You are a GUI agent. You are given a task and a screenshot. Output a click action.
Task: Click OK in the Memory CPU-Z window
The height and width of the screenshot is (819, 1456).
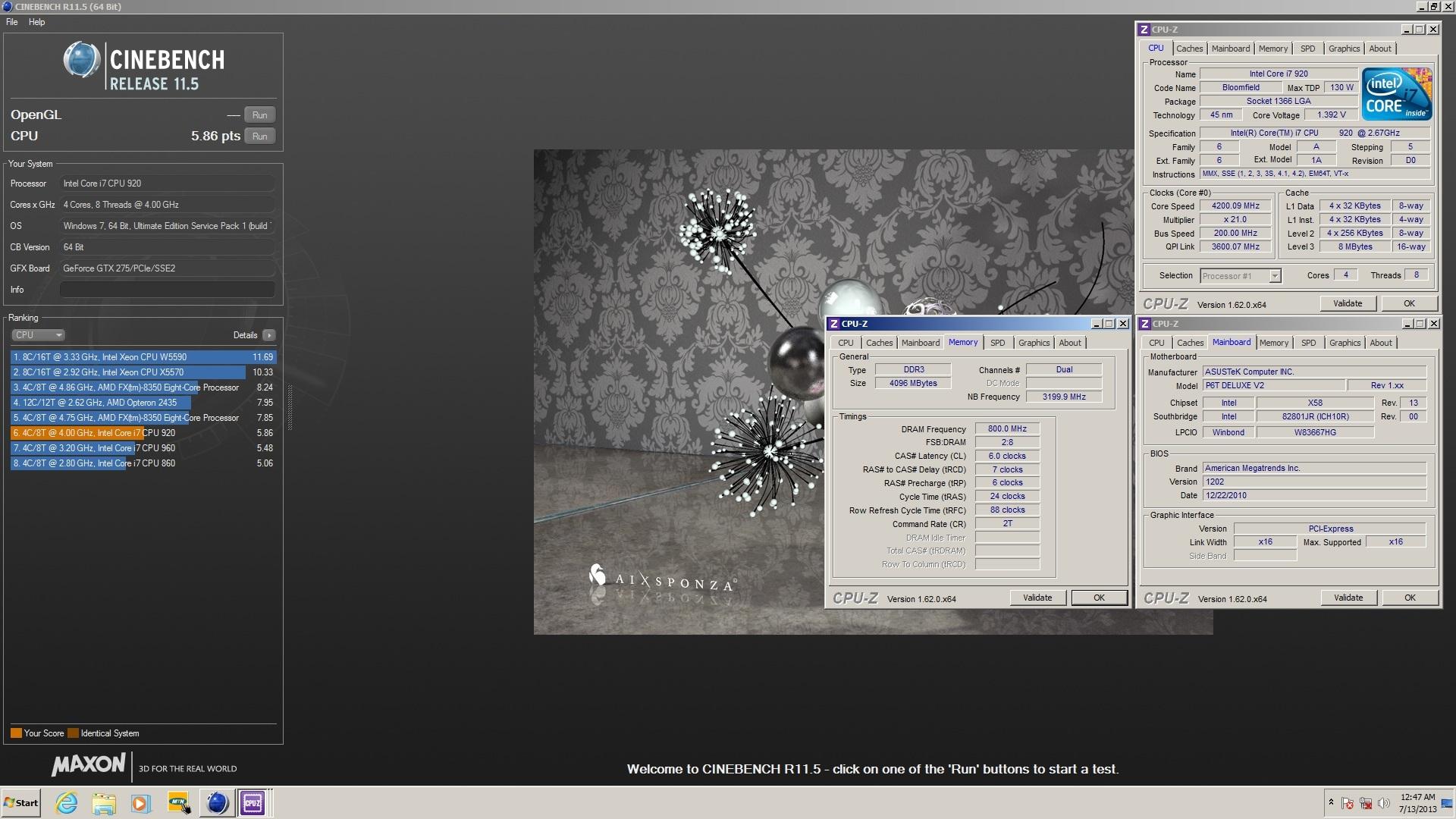[1099, 598]
